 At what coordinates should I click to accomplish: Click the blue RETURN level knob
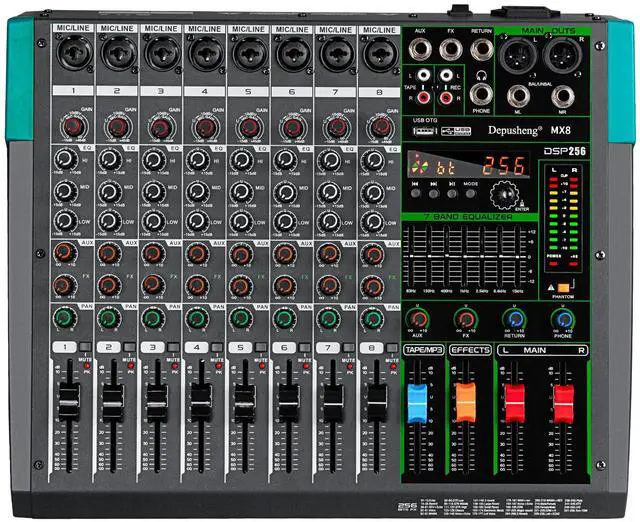(514, 319)
